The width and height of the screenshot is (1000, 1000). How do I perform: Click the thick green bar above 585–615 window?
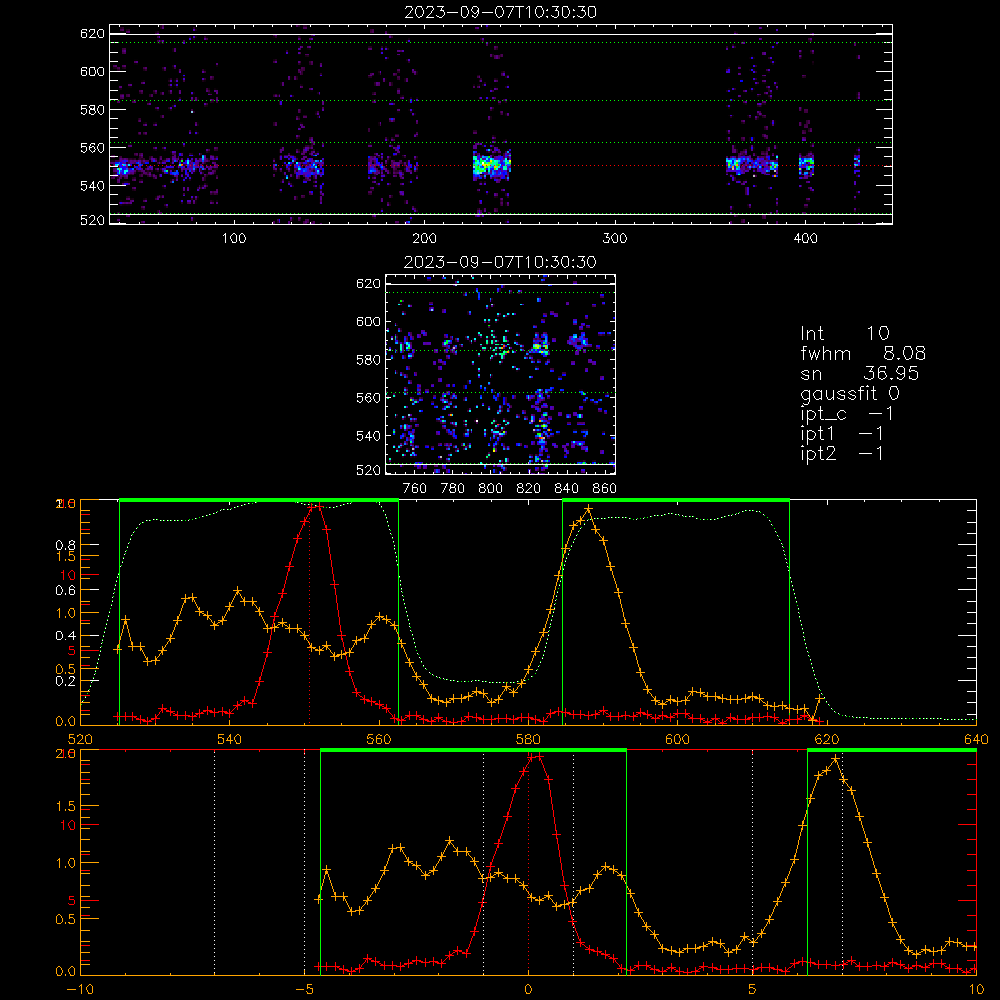676,500
